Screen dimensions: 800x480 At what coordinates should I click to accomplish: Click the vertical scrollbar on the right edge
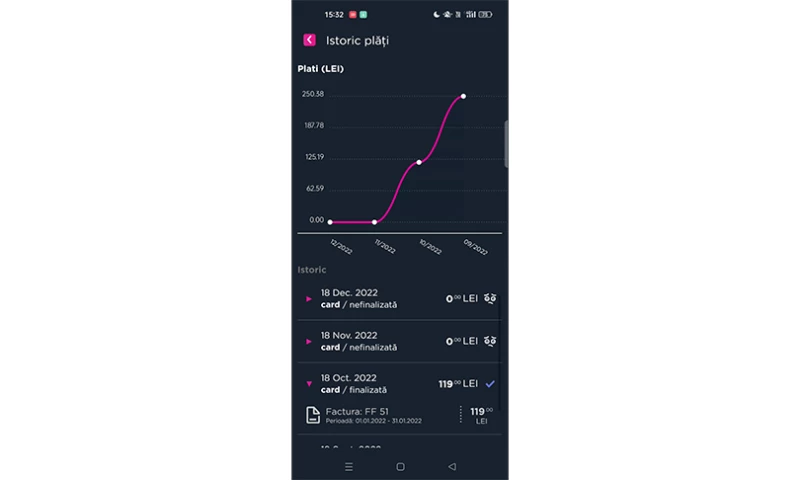(x=506, y=144)
